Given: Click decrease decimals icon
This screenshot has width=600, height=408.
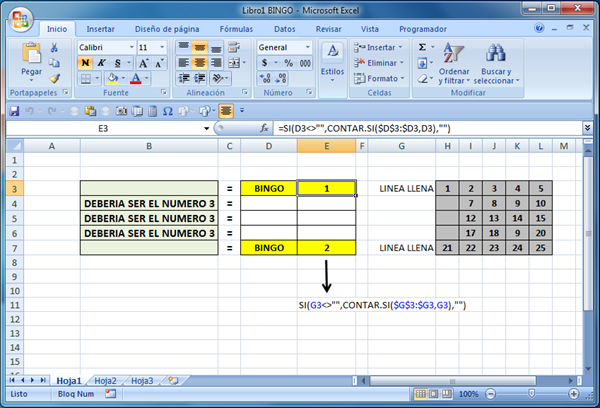Looking at the screenshot, I should [281, 78].
